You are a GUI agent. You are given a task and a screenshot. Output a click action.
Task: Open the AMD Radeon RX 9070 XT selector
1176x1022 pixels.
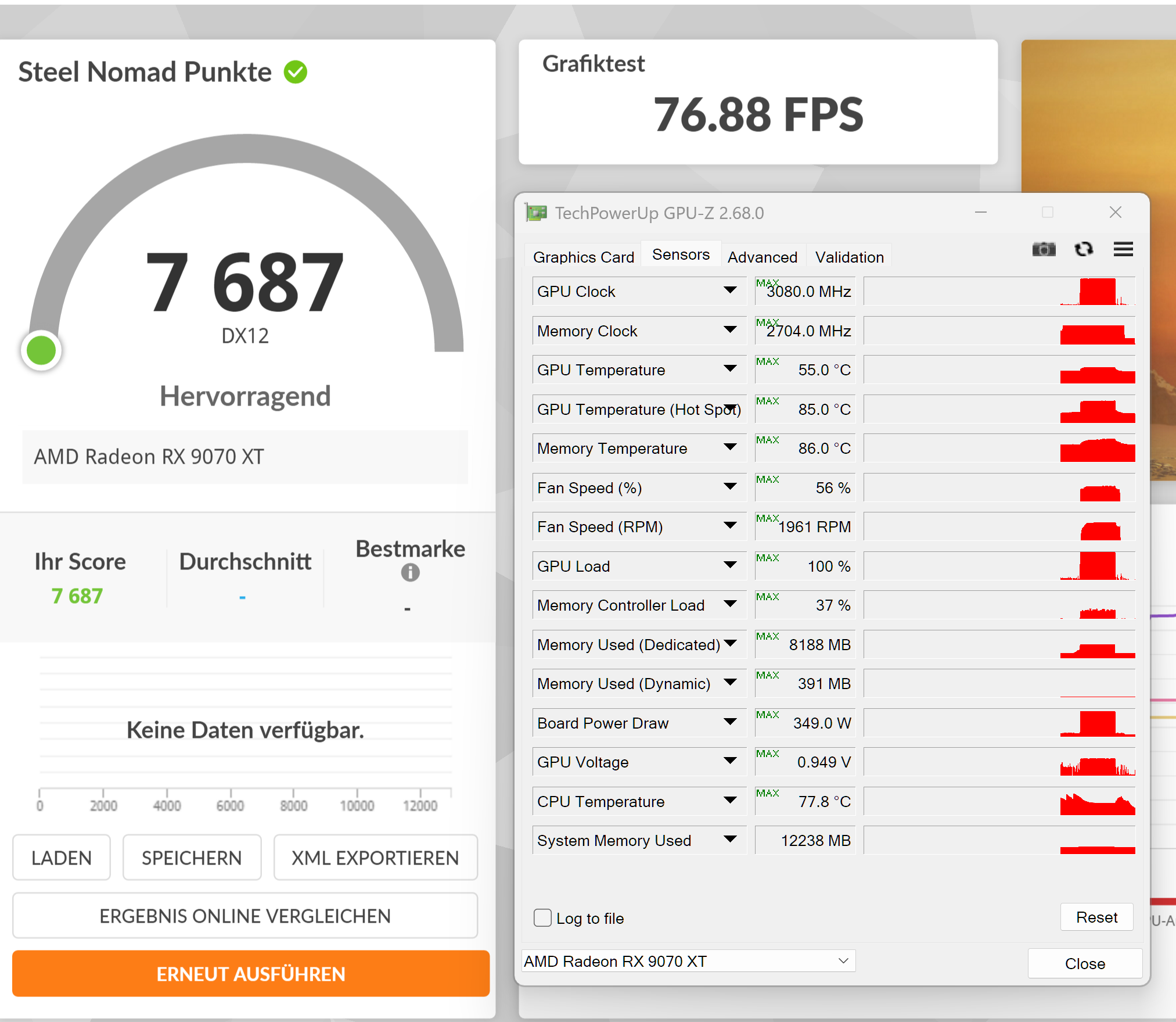pos(688,961)
